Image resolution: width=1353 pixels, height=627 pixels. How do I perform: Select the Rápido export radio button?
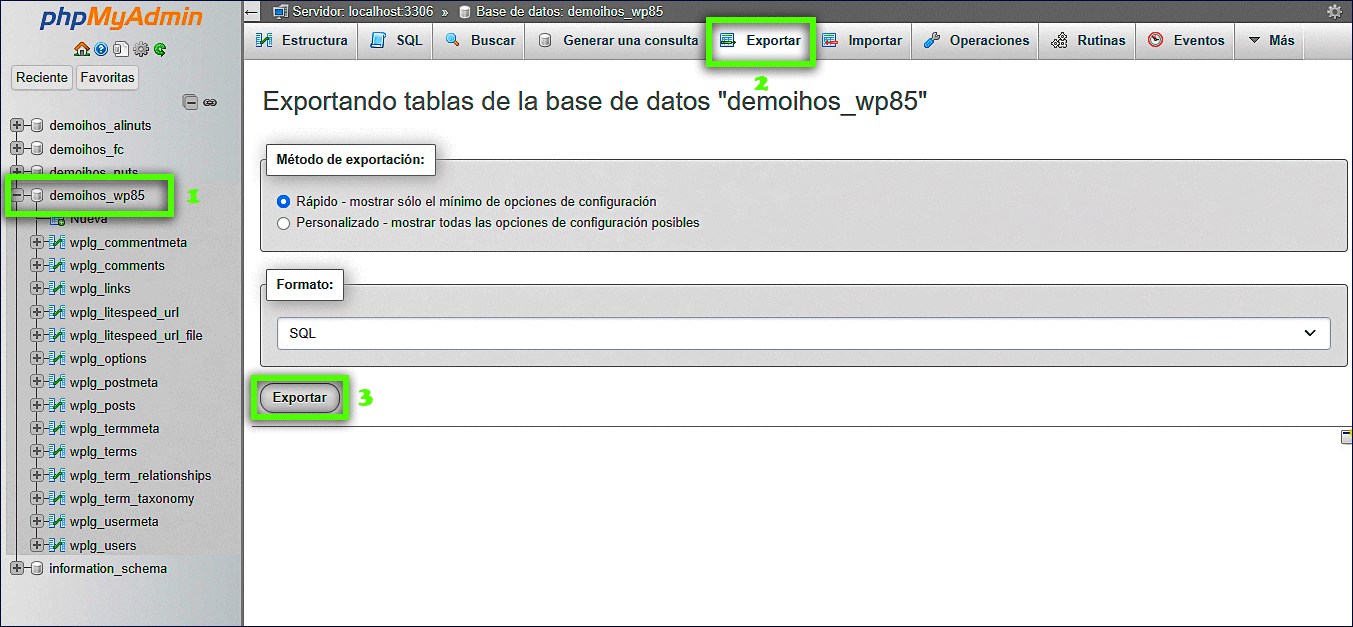pyautogui.click(x=282, y=201)
